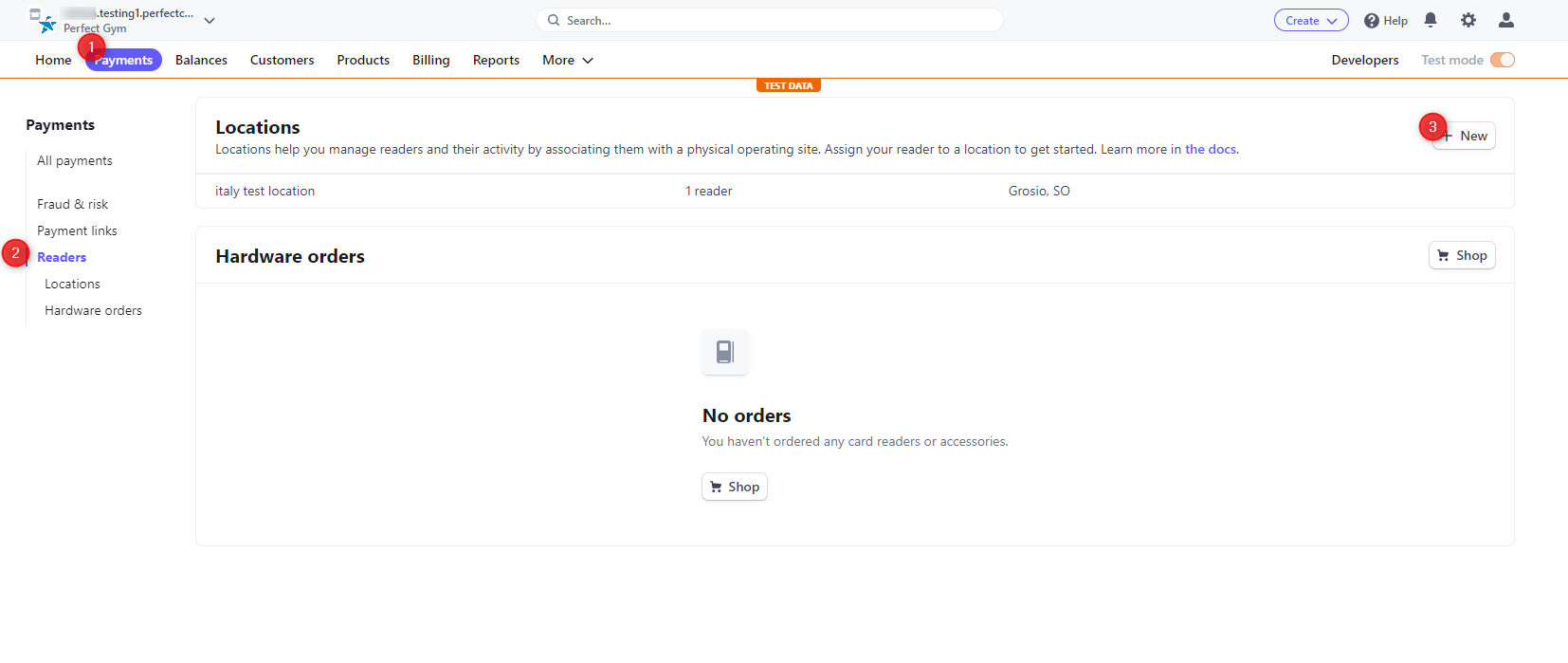Screen dimensions: 1568x663
Task: Open settings via the gear icon
Action: [x=1468, y=20]
